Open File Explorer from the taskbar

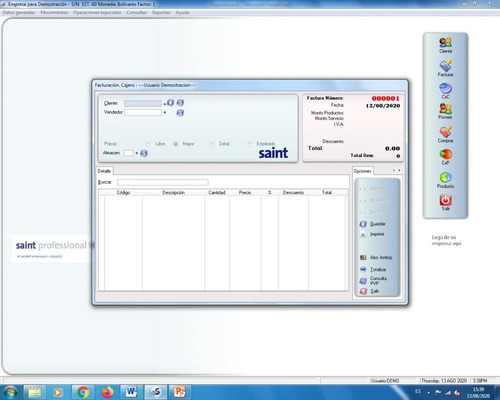click(35, 392)
